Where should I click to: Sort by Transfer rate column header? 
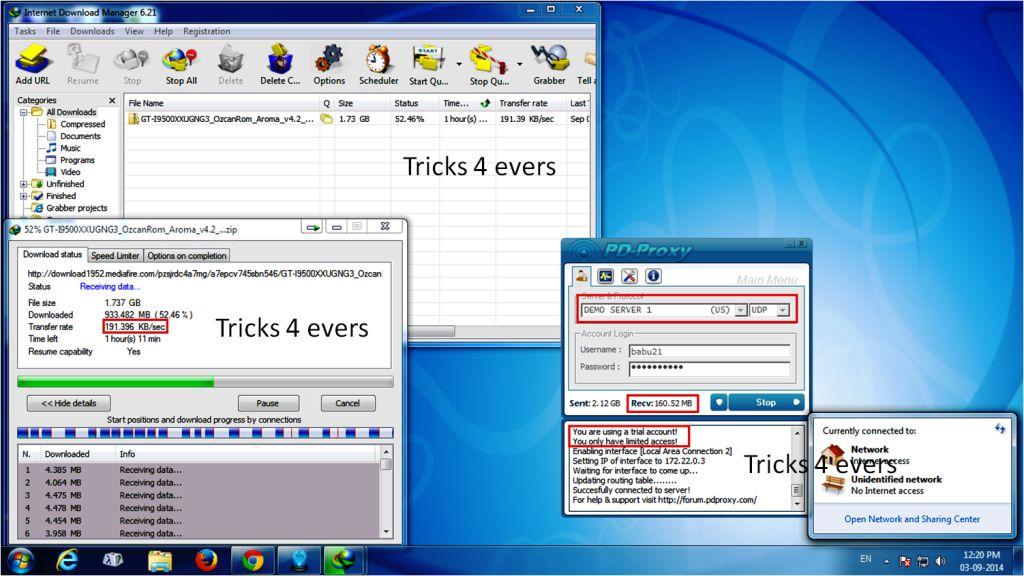[530, 103]
